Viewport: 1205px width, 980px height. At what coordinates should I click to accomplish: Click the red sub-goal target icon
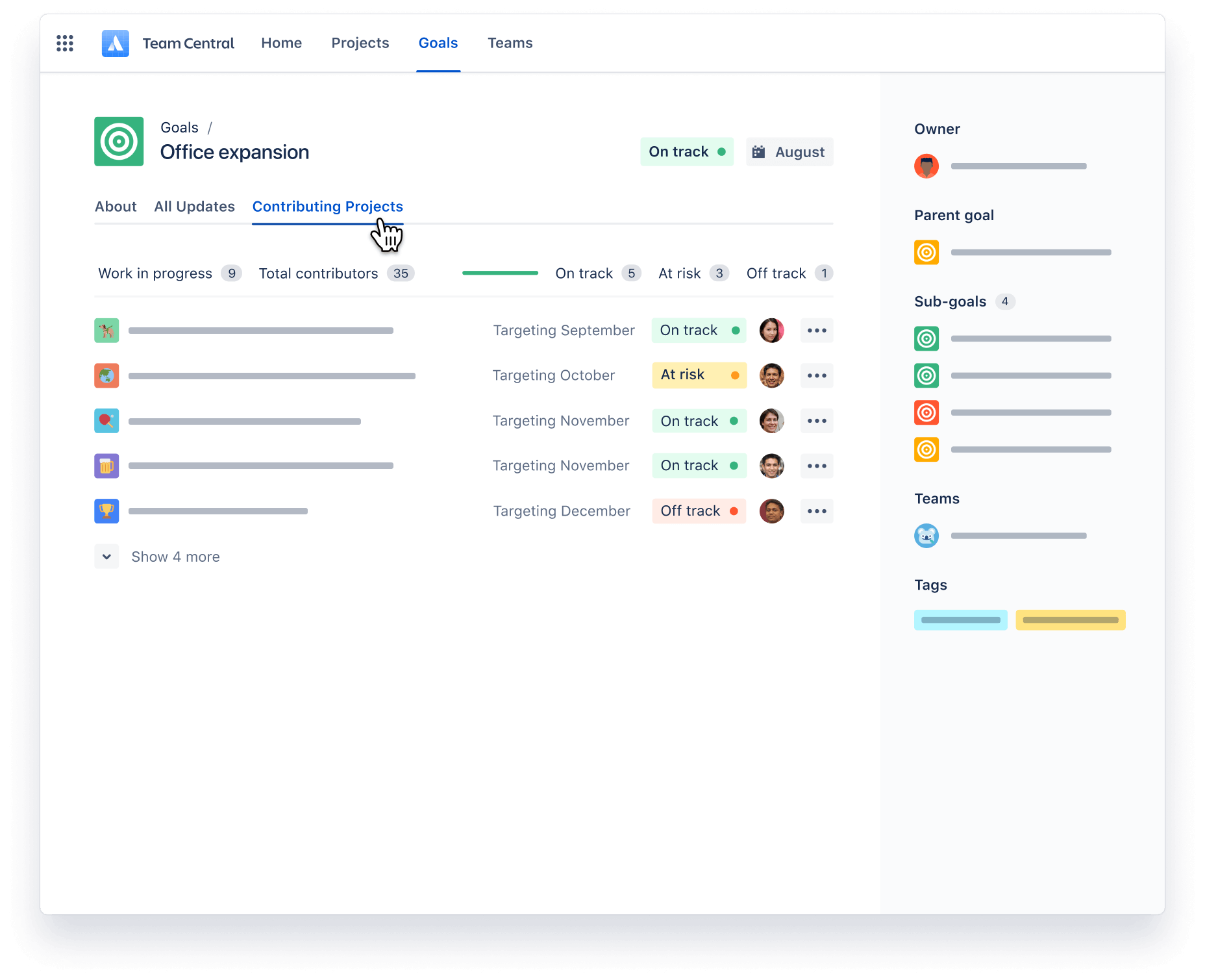(926, 412)
